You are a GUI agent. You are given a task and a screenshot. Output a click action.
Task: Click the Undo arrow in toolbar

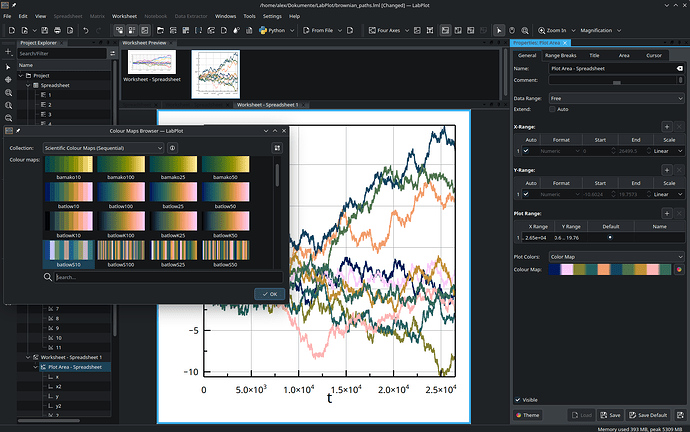click(x=87, y=31)
